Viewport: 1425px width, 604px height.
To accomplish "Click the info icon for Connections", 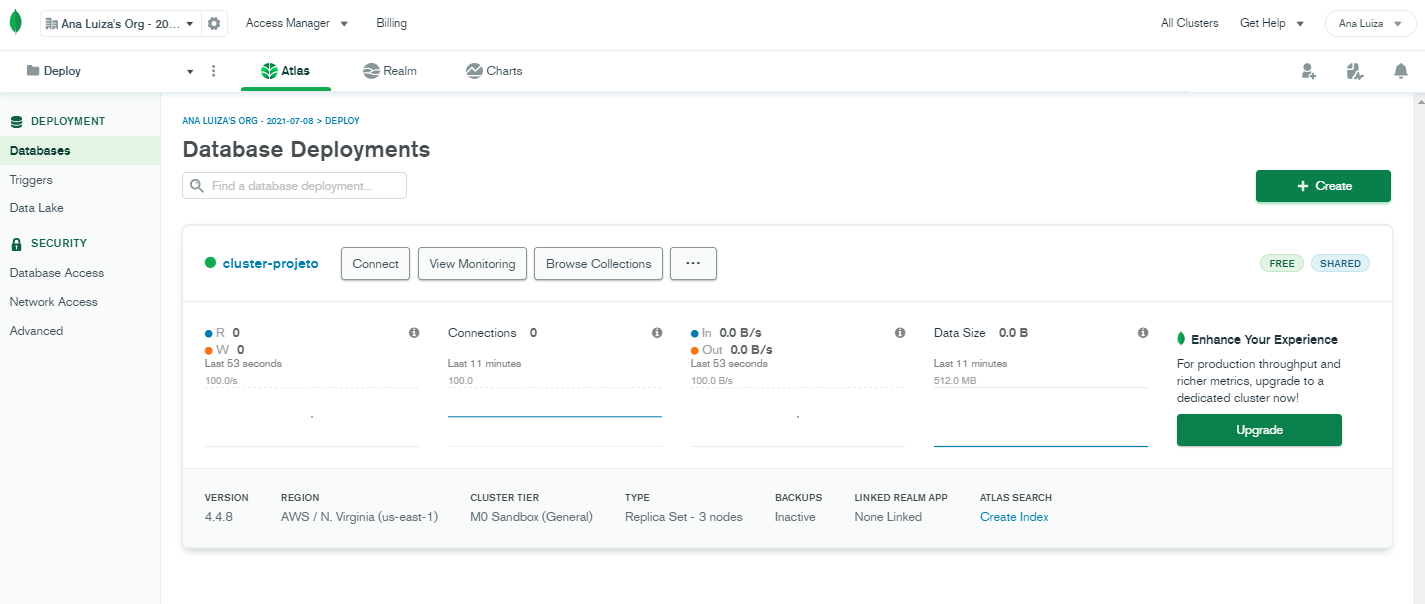I will [x=657, y=333].
